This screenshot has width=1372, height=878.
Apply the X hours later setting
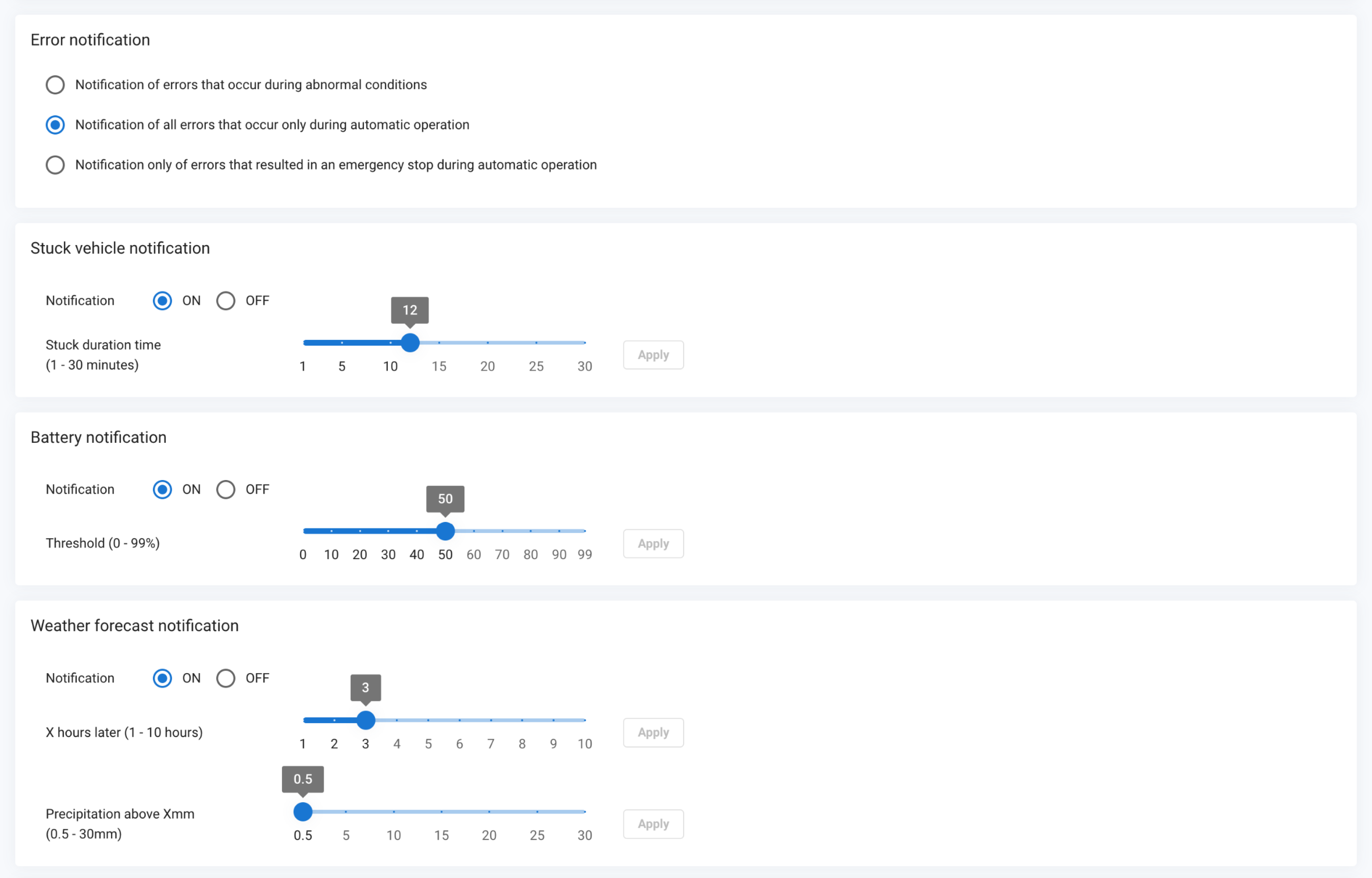[x=653, y=732]
